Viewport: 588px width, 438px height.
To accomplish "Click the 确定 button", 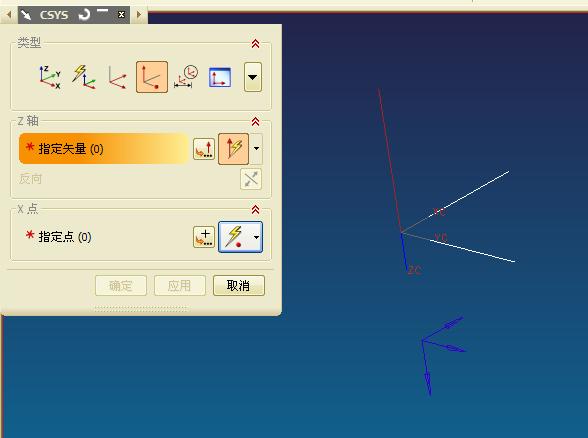I will [121, 286].
